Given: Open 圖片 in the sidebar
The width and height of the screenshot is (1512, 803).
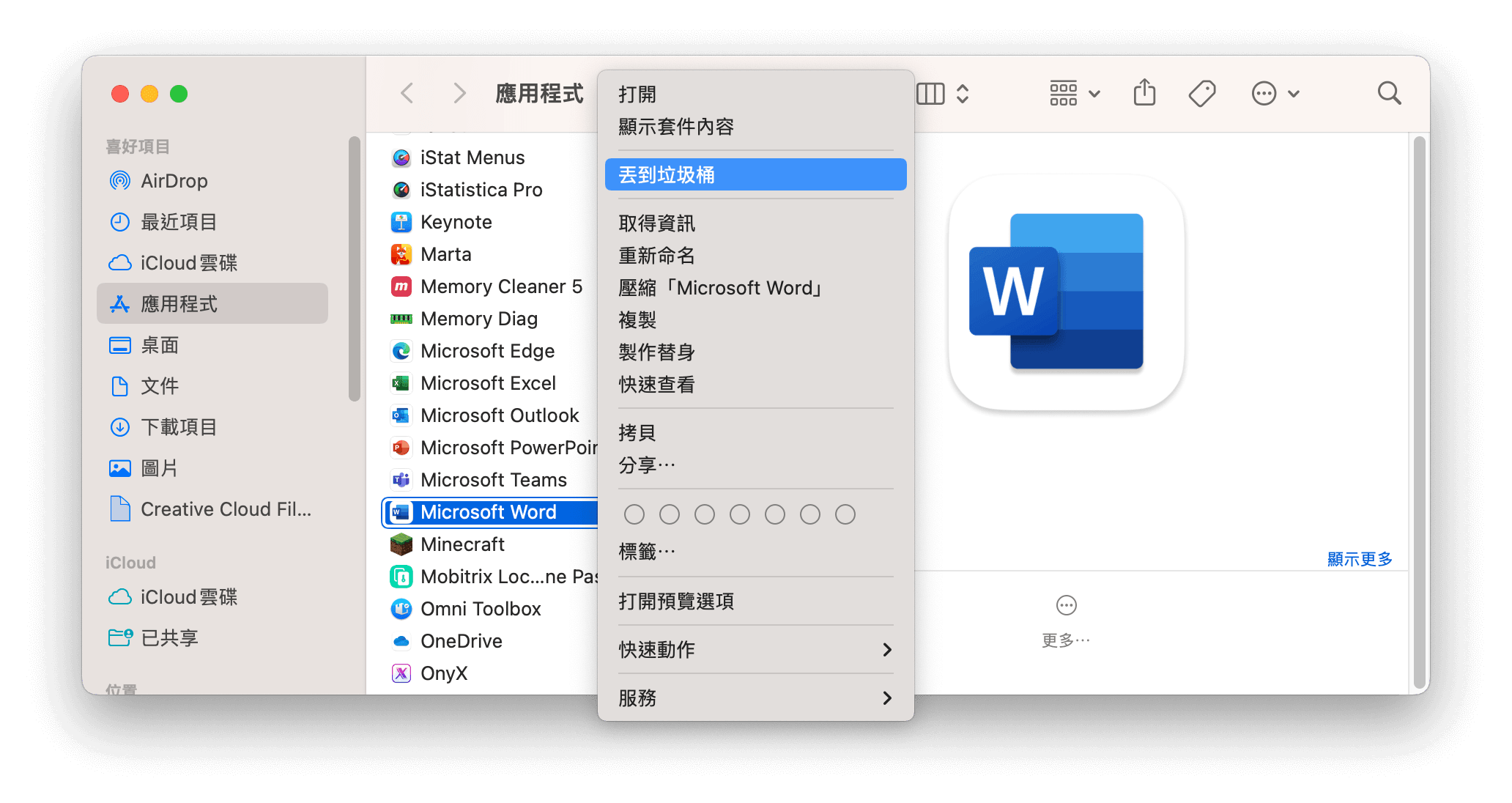Looking at the screenshot, I should pos(212,468).
